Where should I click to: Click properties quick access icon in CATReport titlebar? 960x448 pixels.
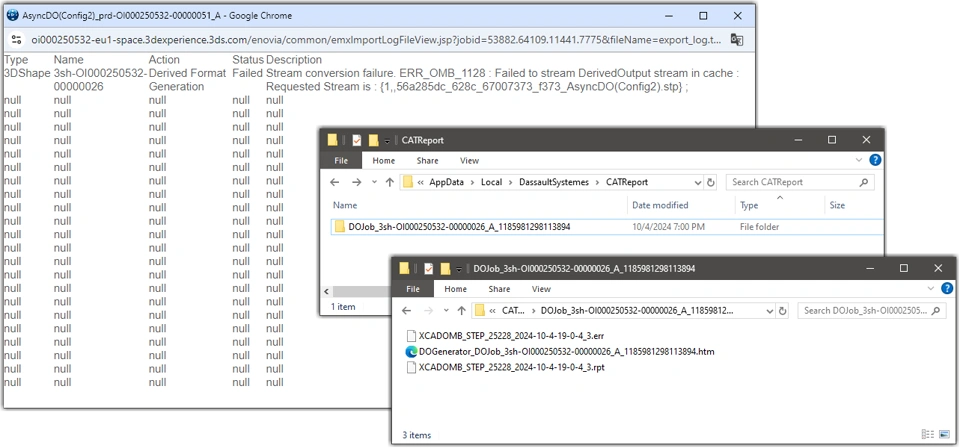point(356,140)
